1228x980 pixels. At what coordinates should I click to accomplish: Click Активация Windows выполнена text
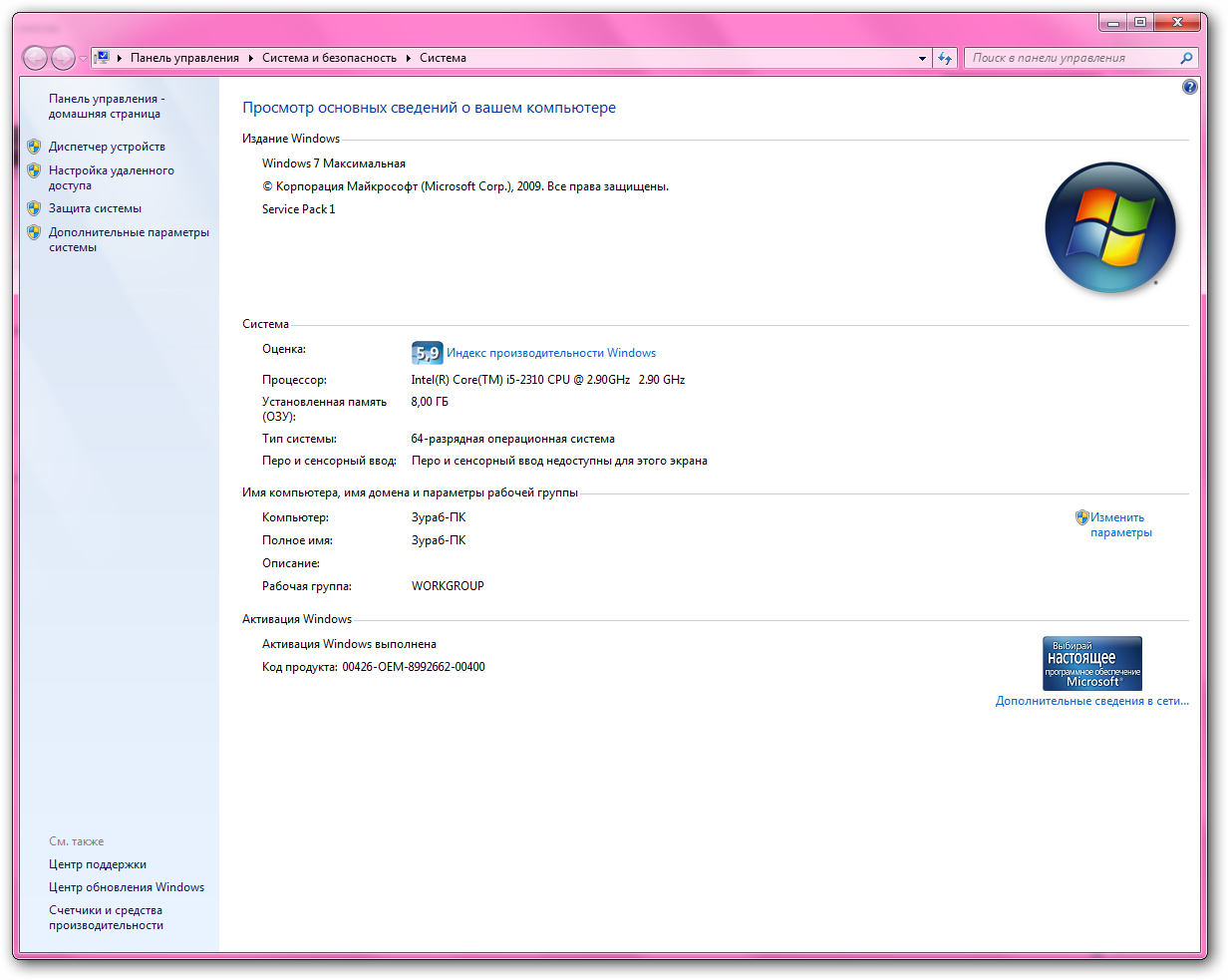349,644
